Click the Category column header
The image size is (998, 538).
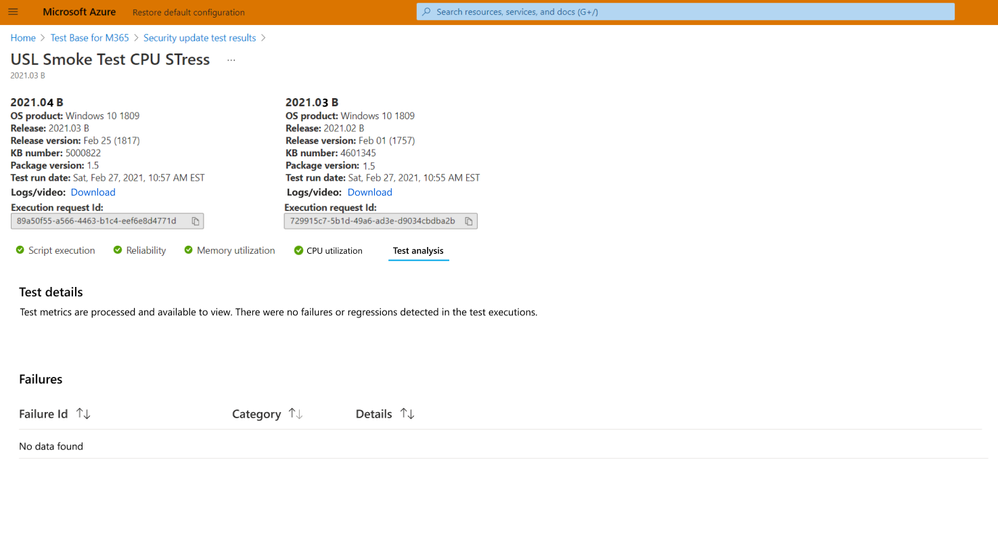[x=257, y=414]
